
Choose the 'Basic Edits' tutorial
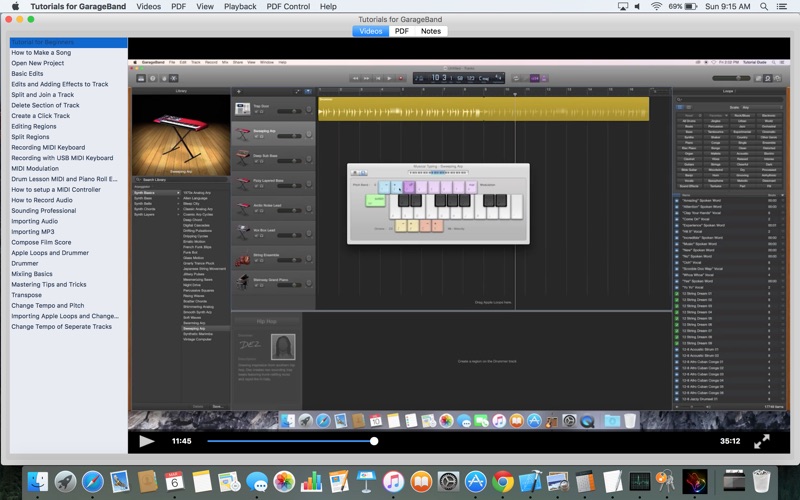68,73
